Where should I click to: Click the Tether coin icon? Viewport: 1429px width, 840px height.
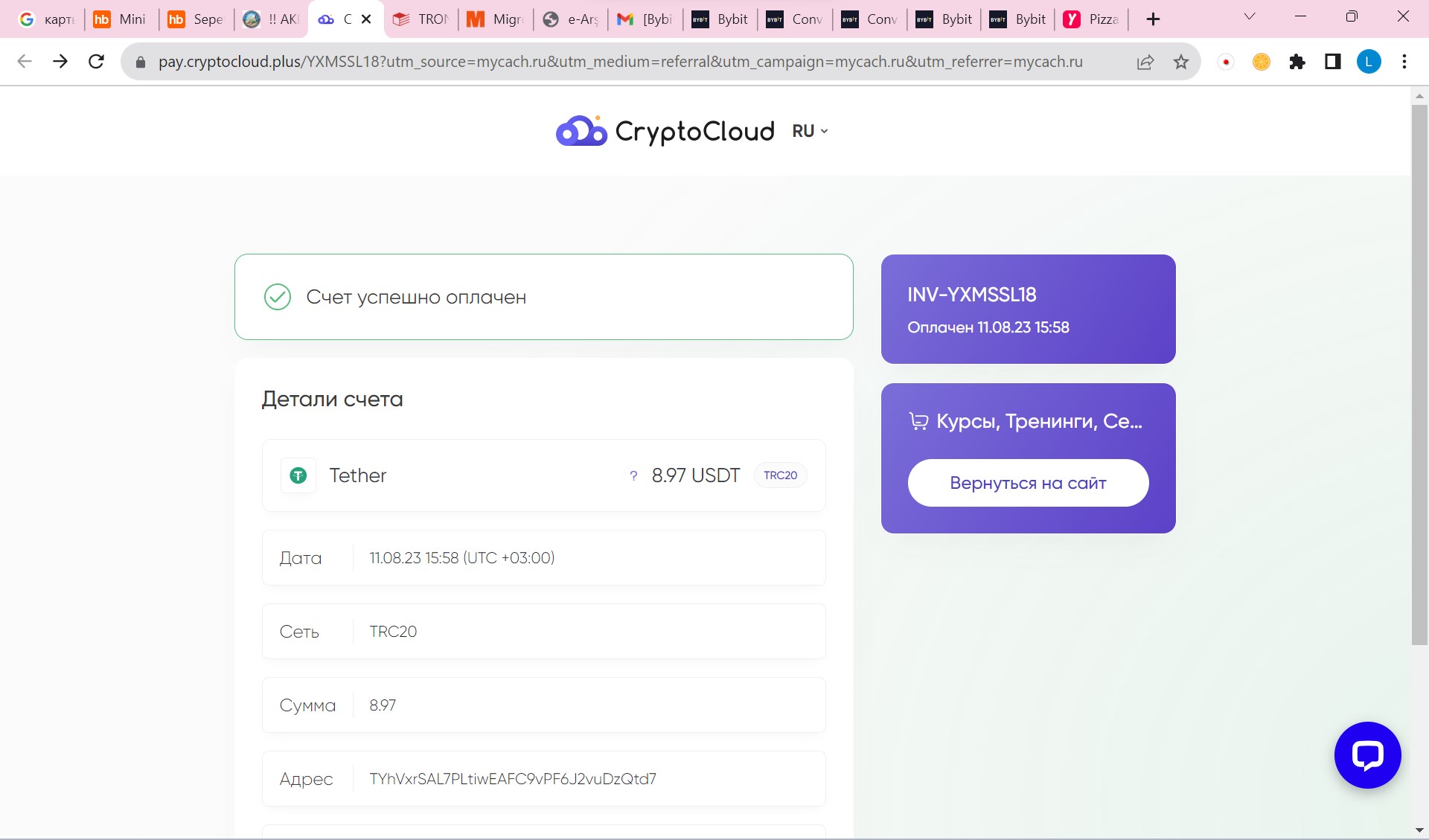298,475
